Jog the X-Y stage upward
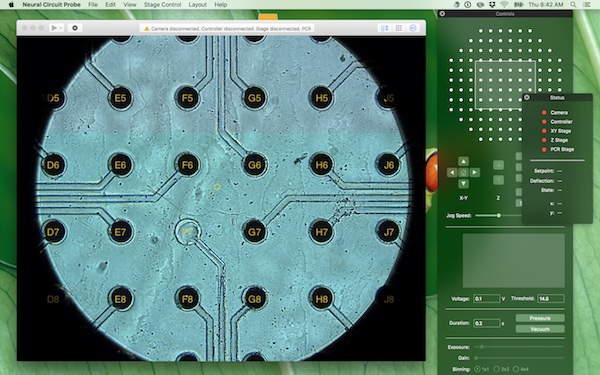The image size is (600, 375). 463,161
